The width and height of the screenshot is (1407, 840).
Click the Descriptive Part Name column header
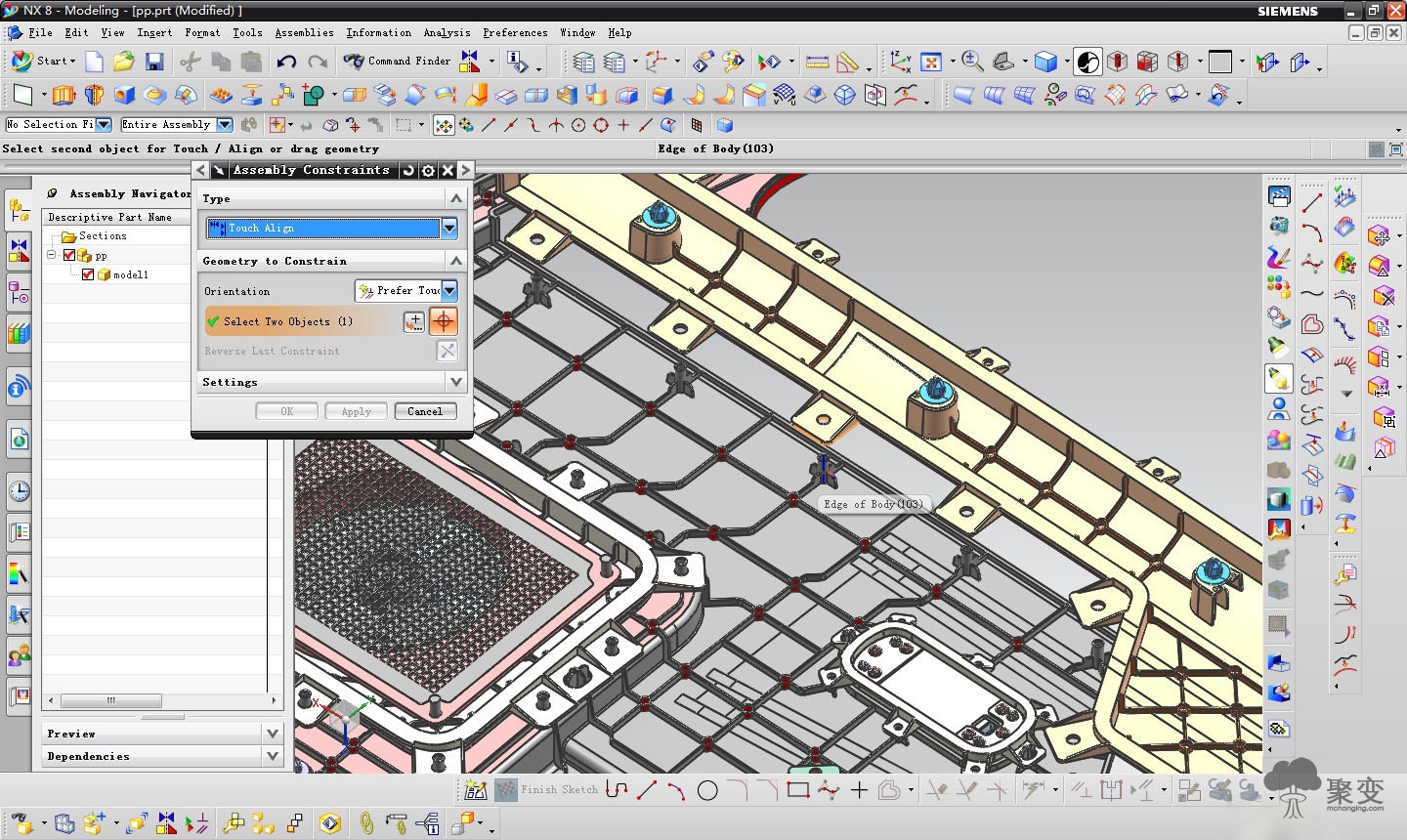(116, 217)
